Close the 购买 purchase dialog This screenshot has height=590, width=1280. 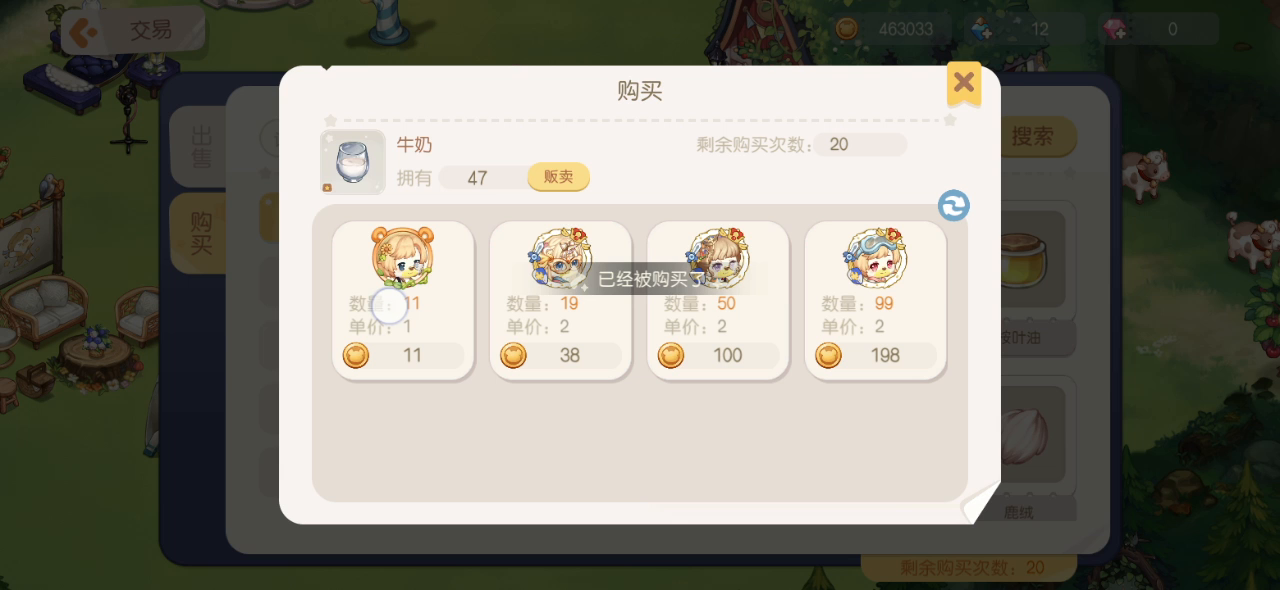click(964, 83)
